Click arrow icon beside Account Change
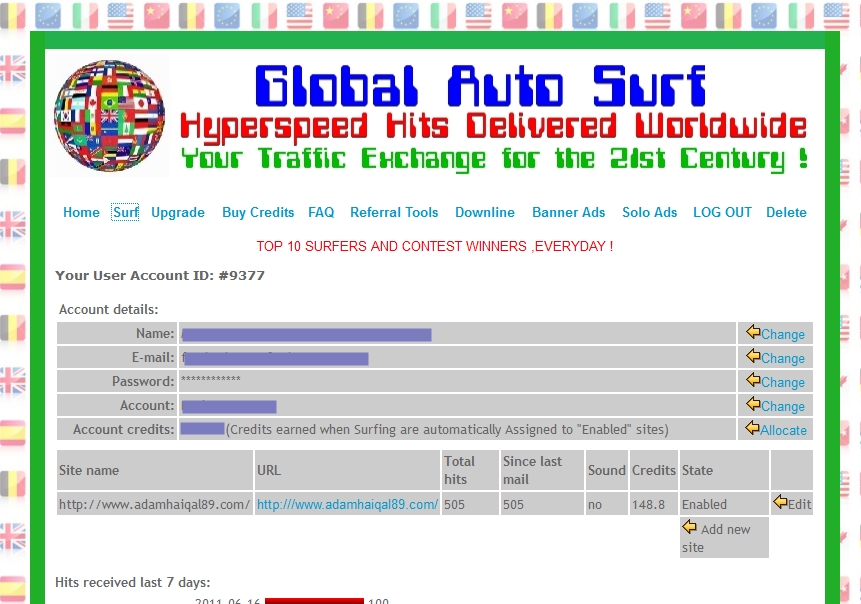This screenshot has height=604, width=861. (753, 404)
